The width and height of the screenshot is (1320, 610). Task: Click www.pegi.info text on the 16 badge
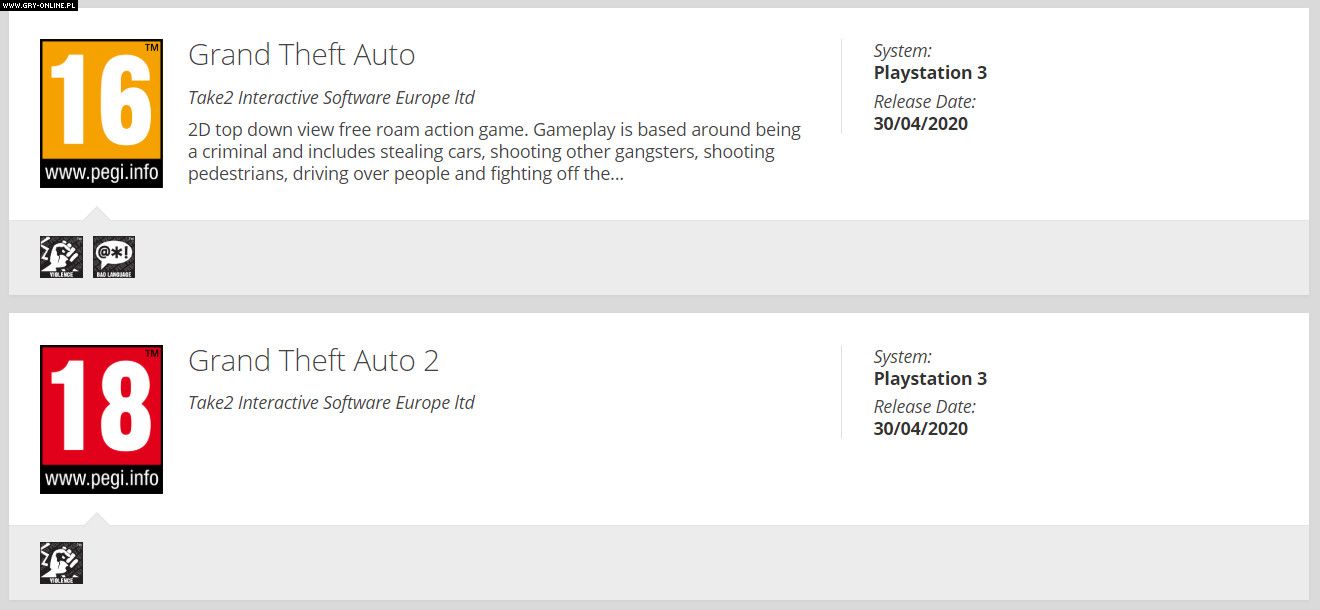(x=101, y=173)
